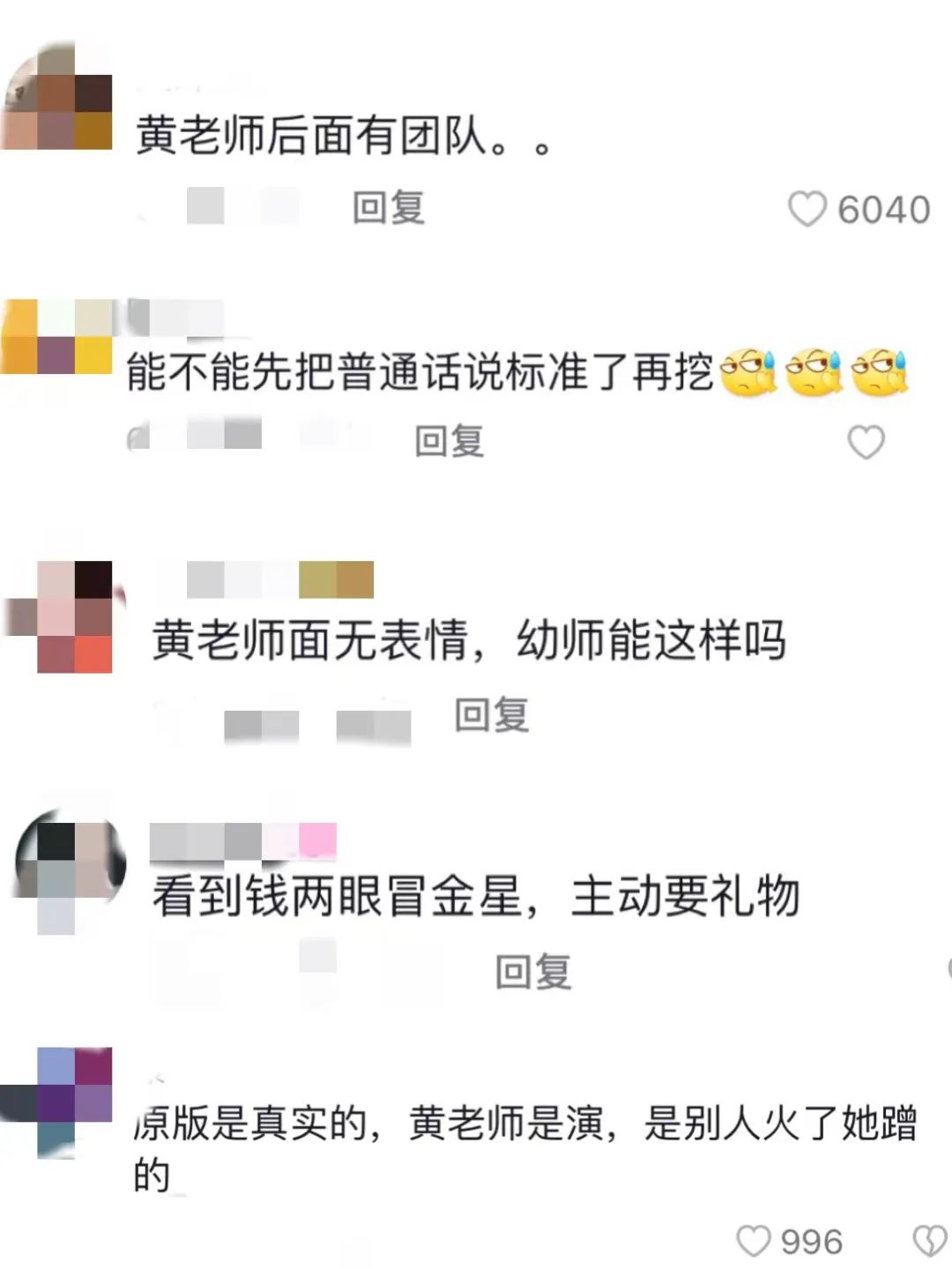Reply to '看到钱两眼冒金星' comment
Viewport: 952px width, 1270px height.
(x=533, y=971)
